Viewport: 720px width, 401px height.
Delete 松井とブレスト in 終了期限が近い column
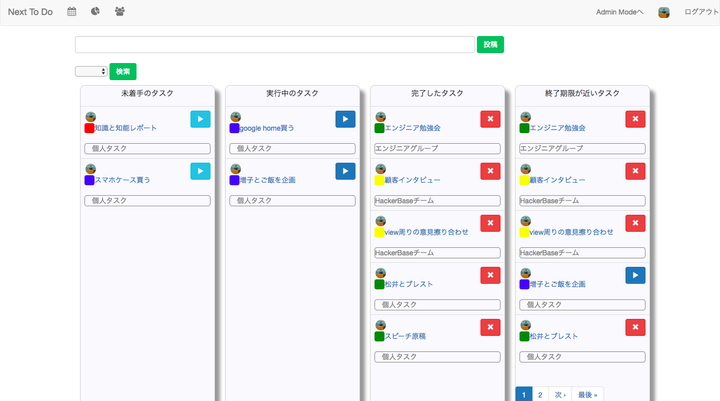pos(636,327)
